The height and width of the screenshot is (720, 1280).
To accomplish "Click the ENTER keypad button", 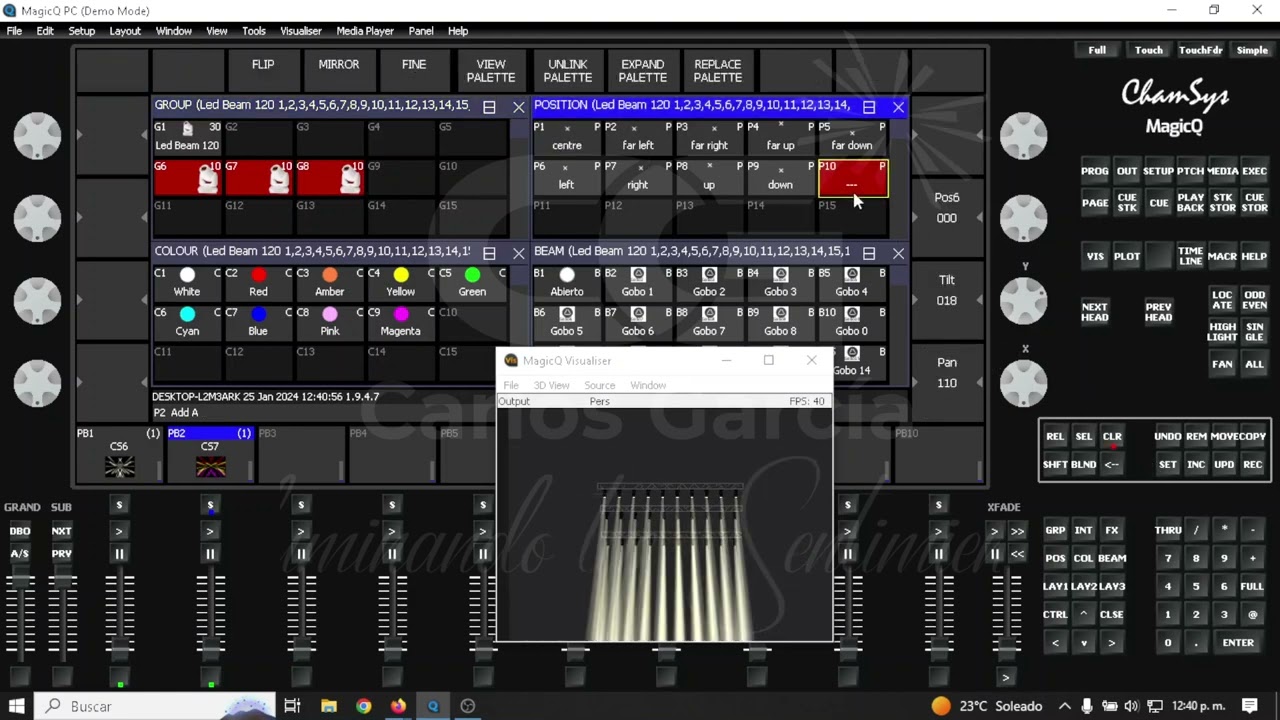I will pos(1238,643).
